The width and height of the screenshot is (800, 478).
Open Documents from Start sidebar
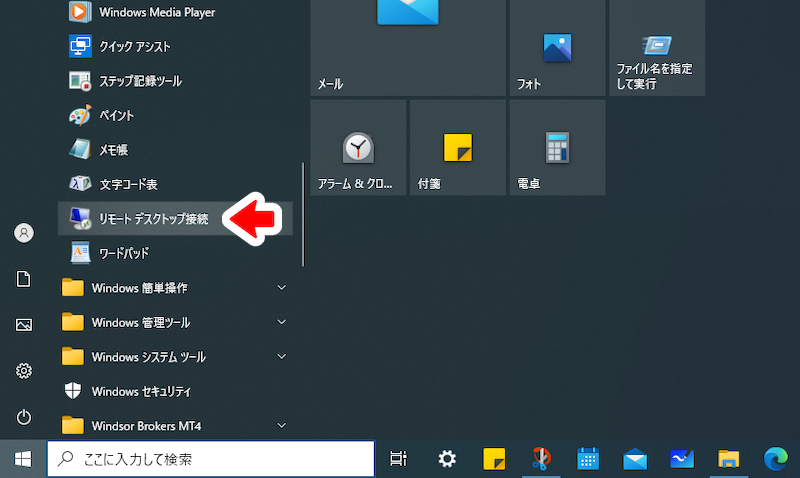[23, 279]
